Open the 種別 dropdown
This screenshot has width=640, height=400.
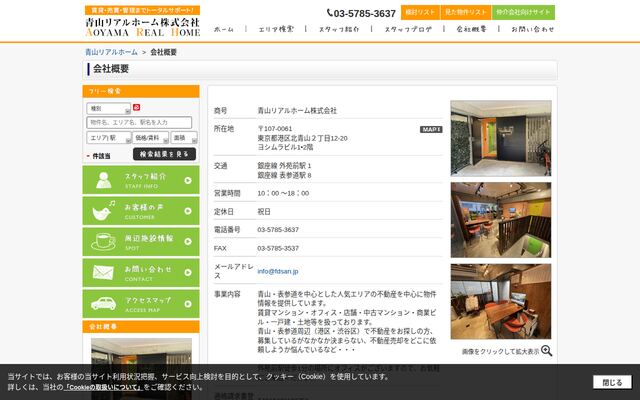tap(109, 109)
